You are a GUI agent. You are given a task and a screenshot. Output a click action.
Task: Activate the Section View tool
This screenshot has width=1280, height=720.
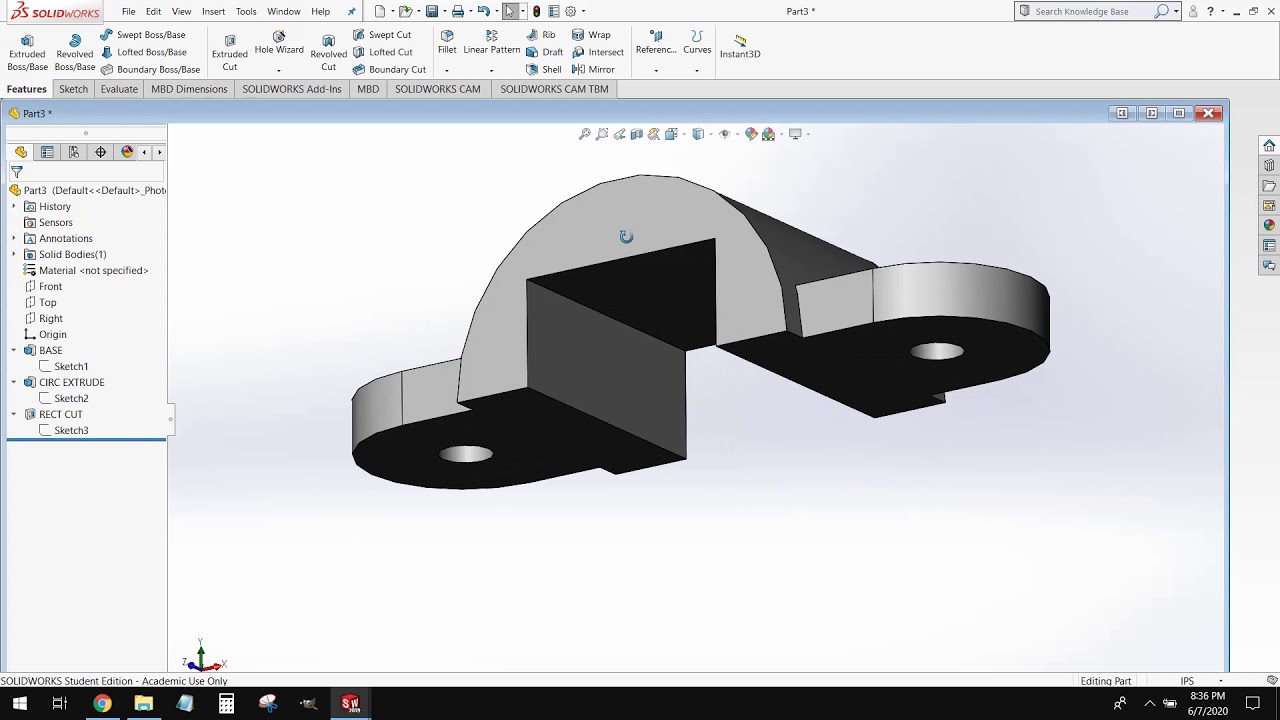tap(636, 134)
